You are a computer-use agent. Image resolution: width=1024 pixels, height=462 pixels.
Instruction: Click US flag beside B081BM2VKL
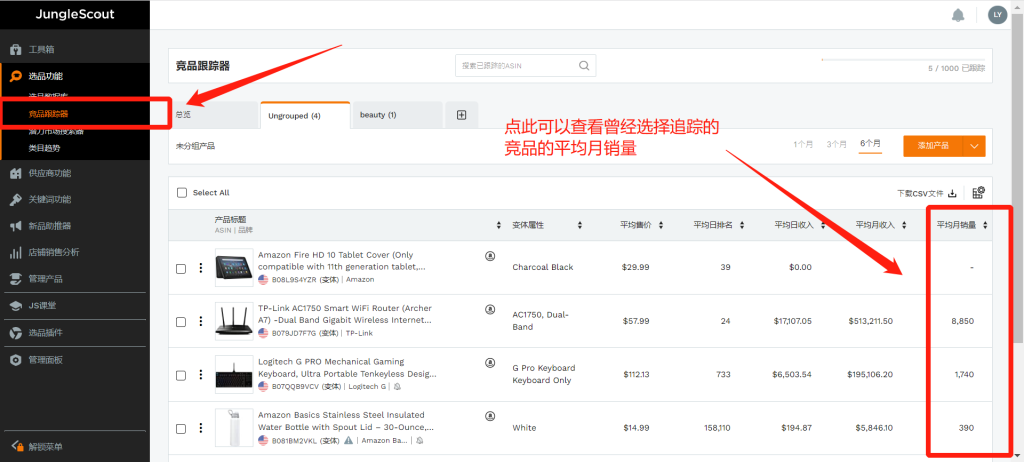[263, 440]
